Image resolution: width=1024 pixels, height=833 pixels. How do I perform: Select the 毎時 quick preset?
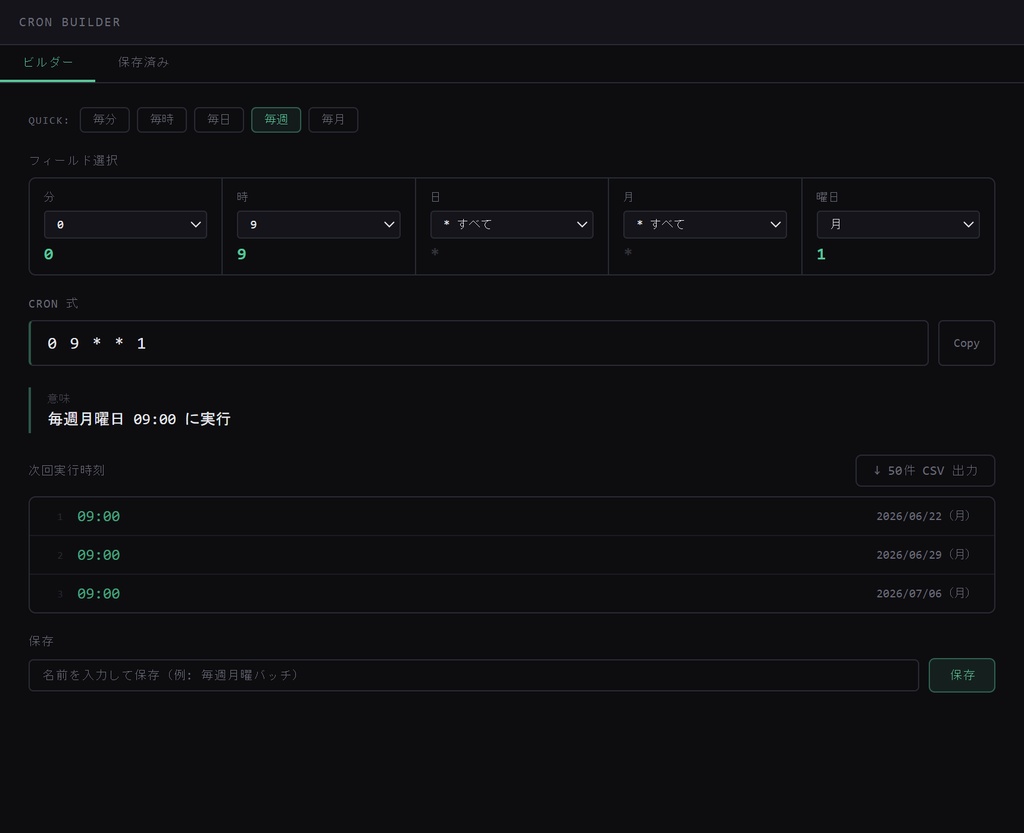pyautogui.click(x=162, y=119)
